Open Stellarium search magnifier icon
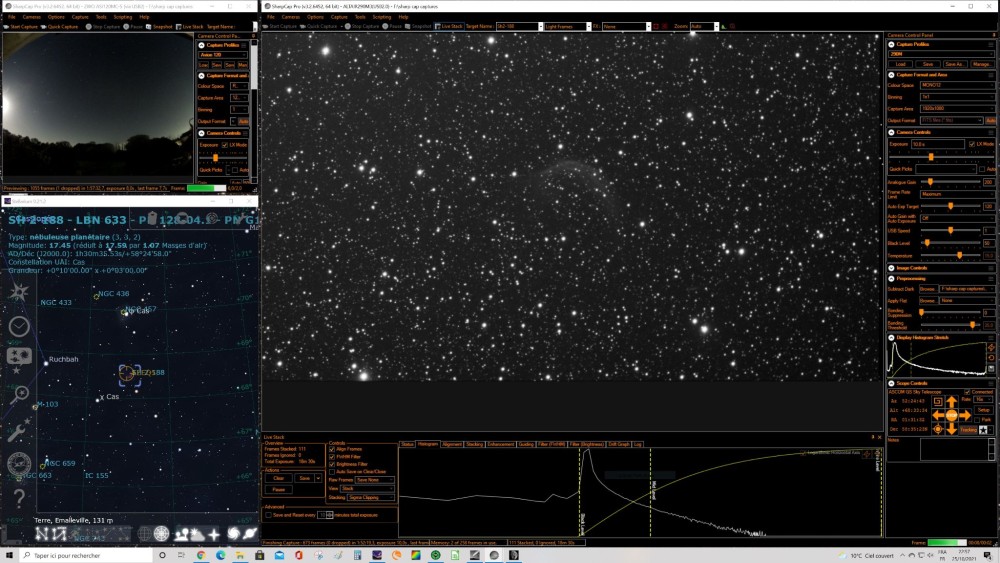The image size is (1000, 563). click(x=18, y=395)
